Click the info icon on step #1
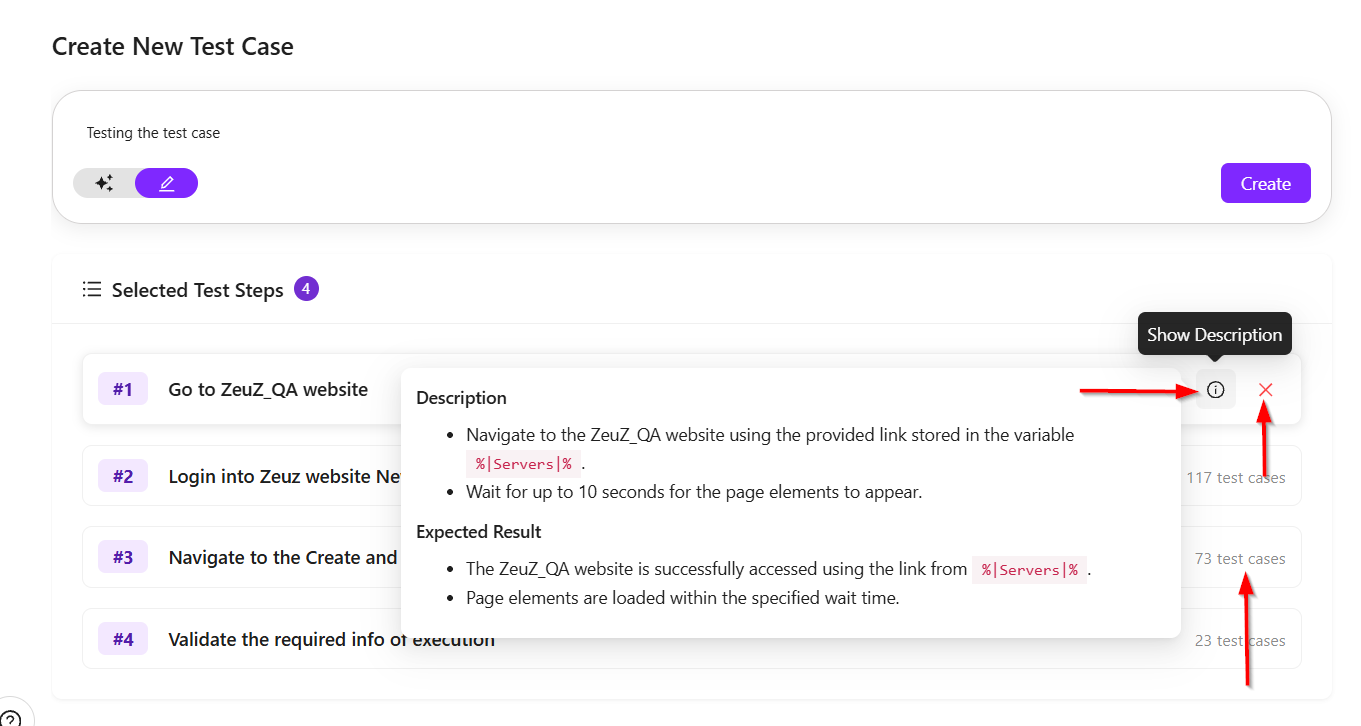Screen dimensions: 1361x726 tap(1215, 389)
